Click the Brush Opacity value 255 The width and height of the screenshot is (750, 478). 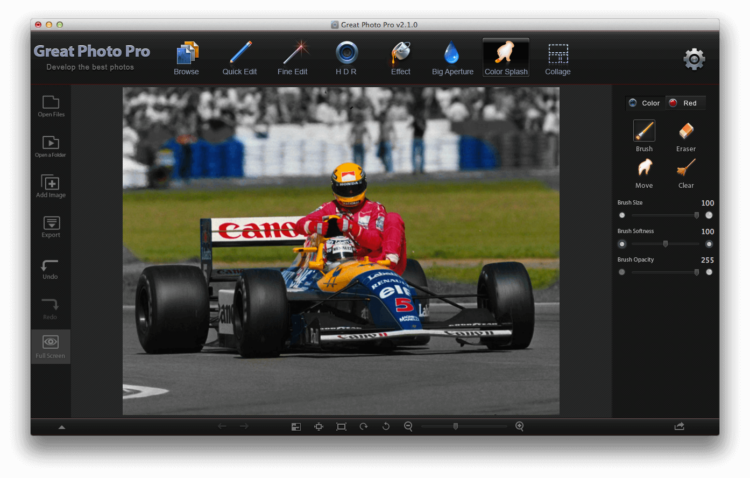point(707,260)
